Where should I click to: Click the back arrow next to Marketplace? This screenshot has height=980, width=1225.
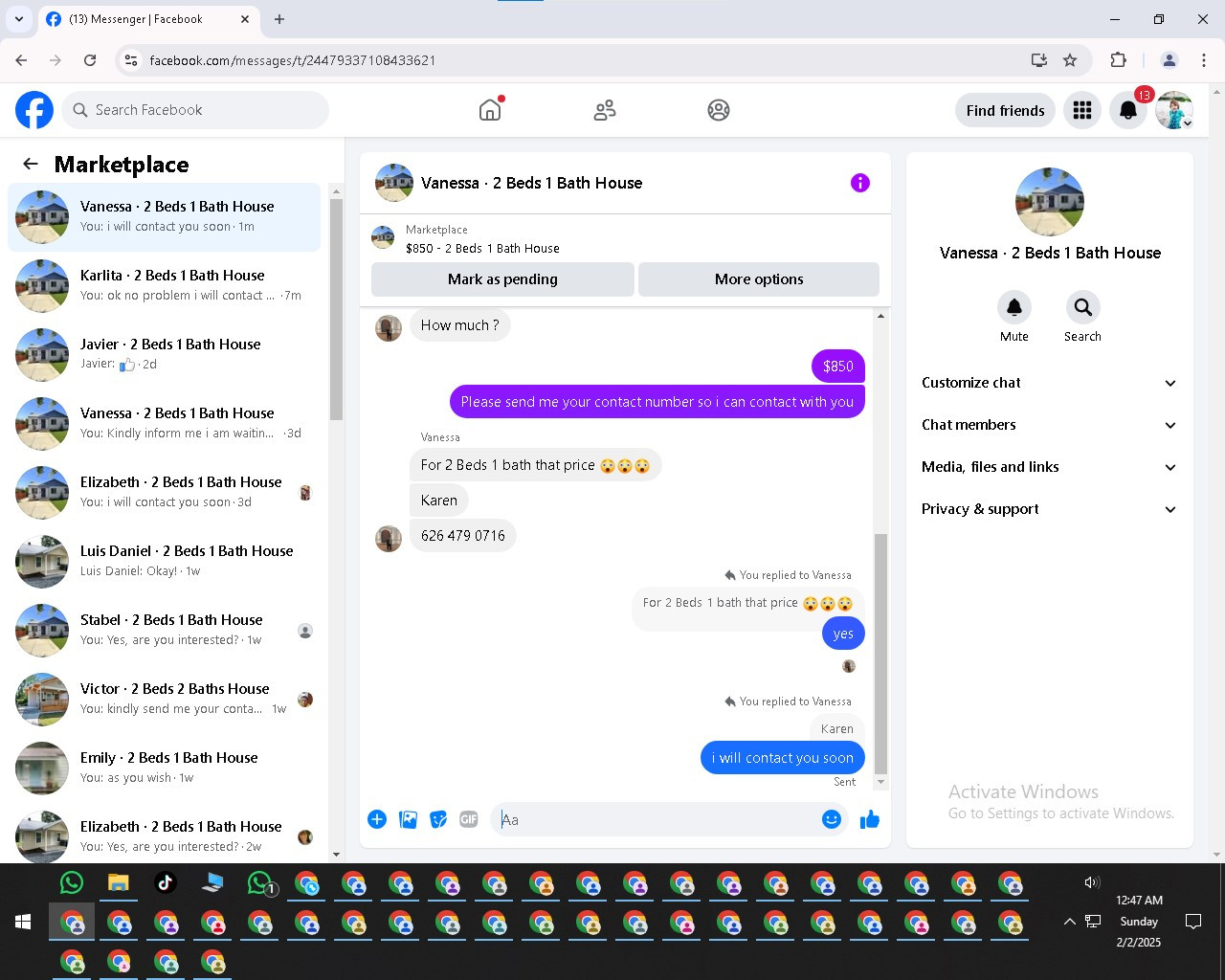31,164
